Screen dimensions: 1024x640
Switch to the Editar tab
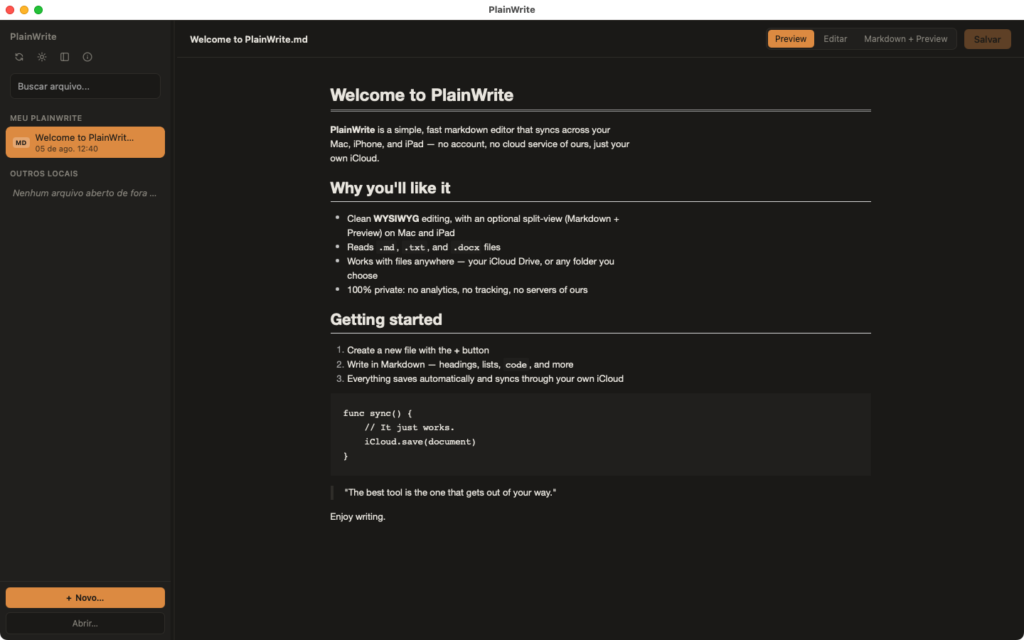(x=835, y=39)
